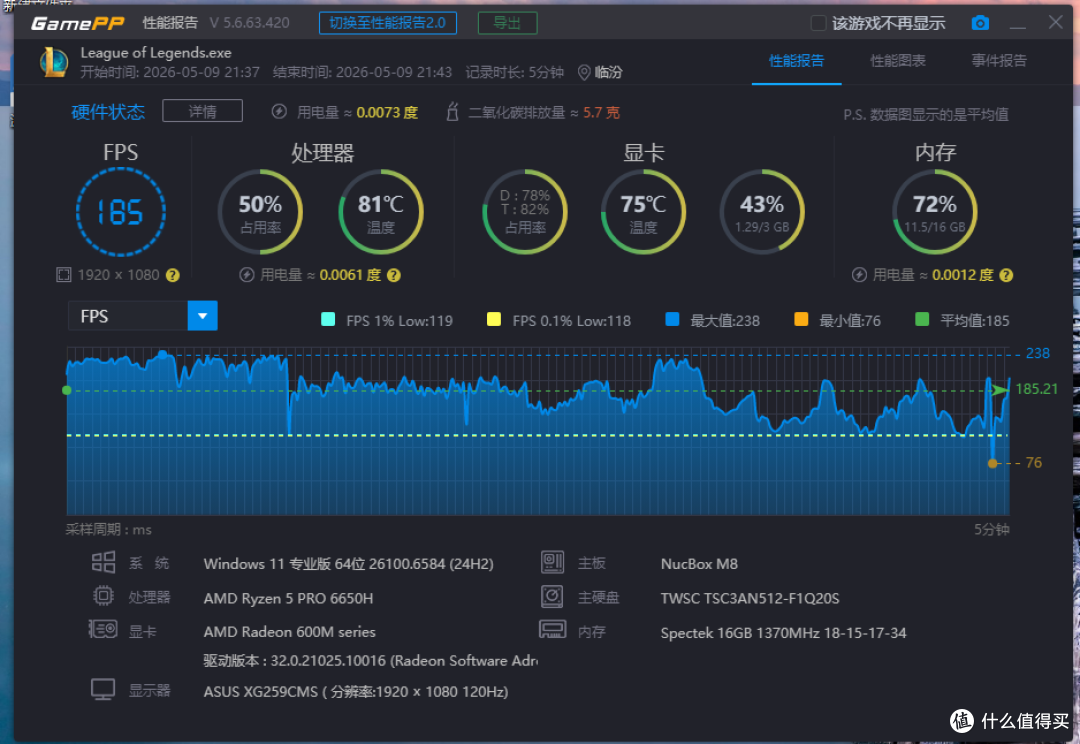Click the League of Legends game icon
Image resolution: width=1080 pixels, height=744 pixels.
coord(54,62)
